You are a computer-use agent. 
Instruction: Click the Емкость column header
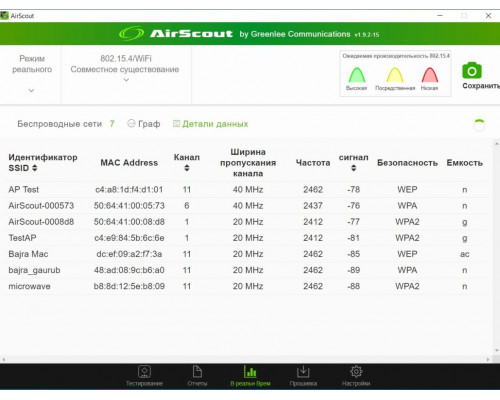coord(465,163)
